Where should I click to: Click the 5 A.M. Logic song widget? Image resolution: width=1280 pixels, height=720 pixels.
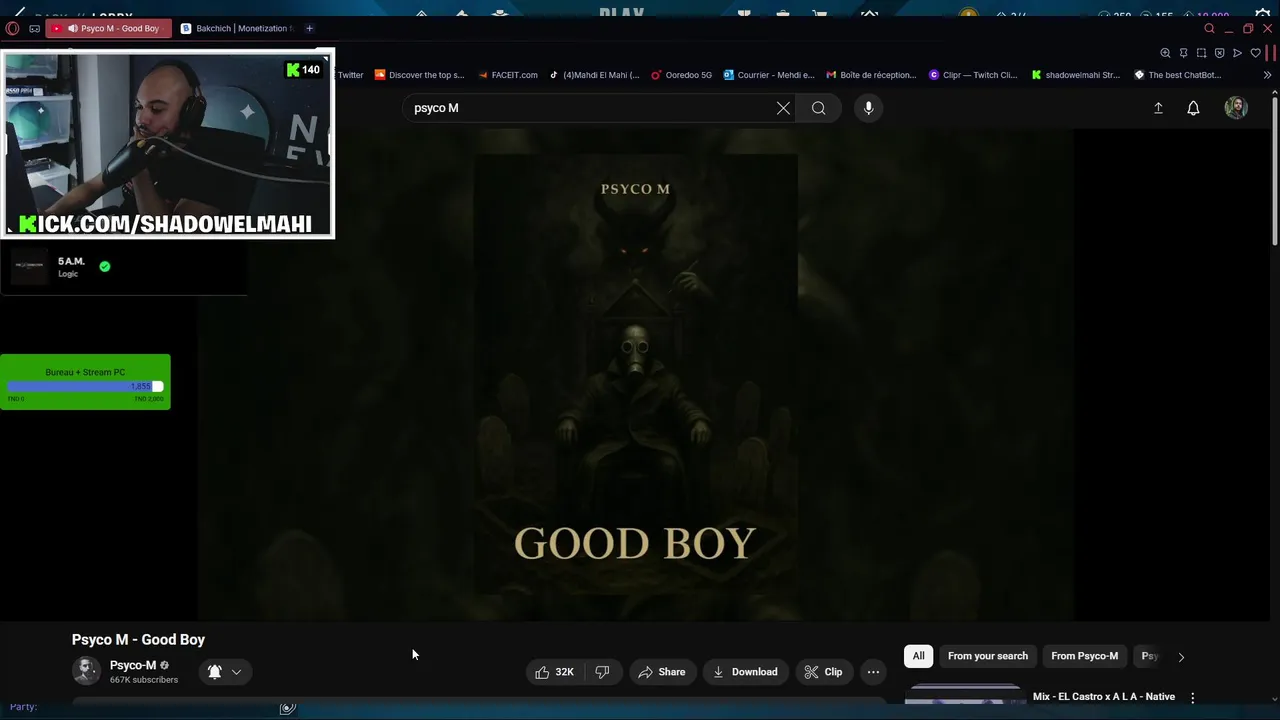click(123, 267)
